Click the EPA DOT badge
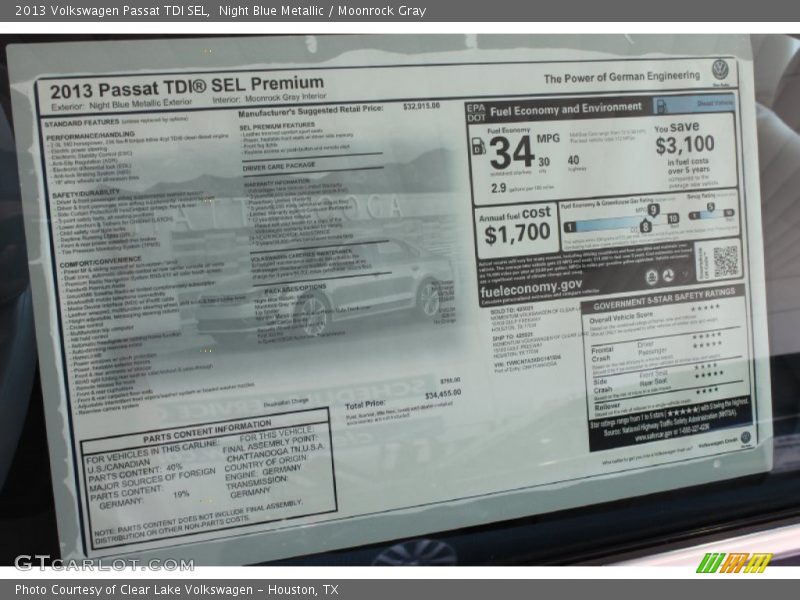Screen dimensions: 800x600 click(x=475, y=112)
